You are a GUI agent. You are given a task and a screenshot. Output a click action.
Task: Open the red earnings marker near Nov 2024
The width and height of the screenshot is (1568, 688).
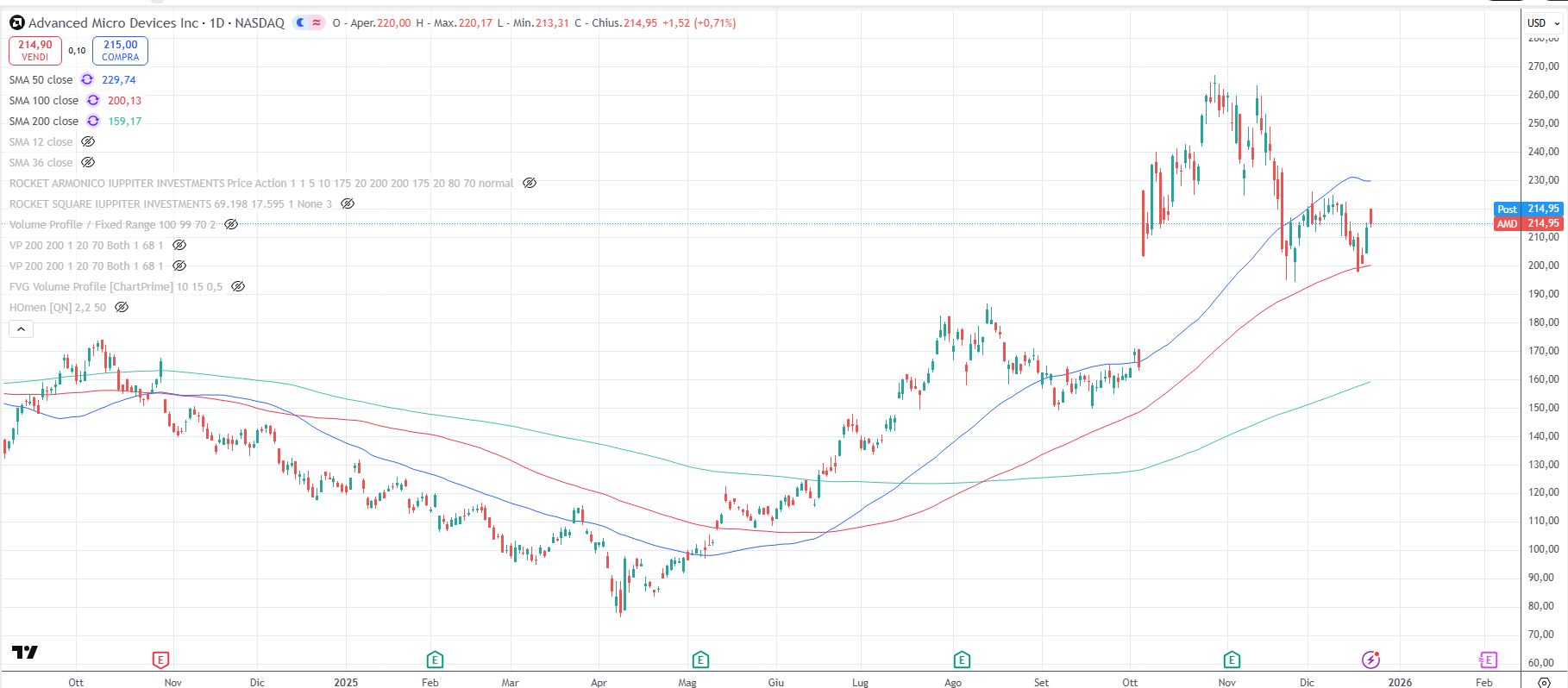coord(160,660)
